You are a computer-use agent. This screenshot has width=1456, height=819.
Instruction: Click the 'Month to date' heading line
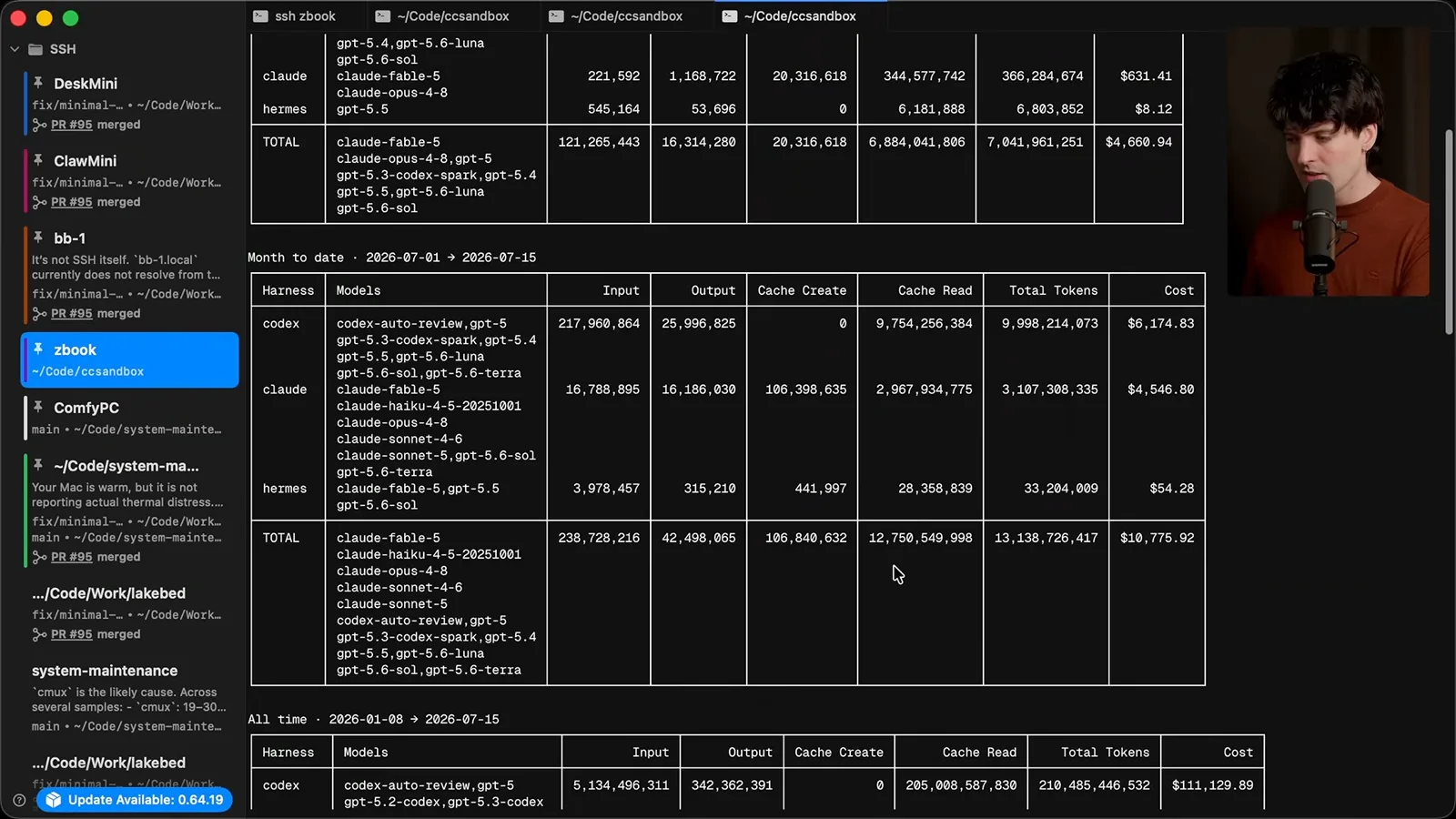pyautogui.click(x=391, y=258)
